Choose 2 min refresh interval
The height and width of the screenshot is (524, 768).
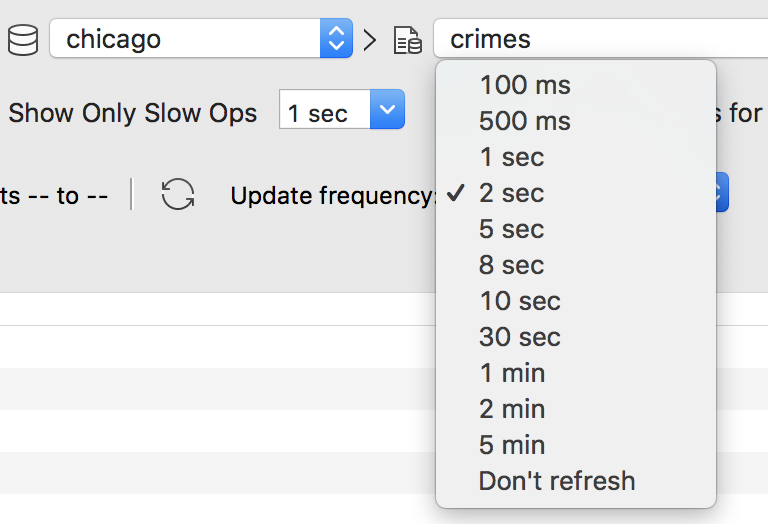click(576, 409)
